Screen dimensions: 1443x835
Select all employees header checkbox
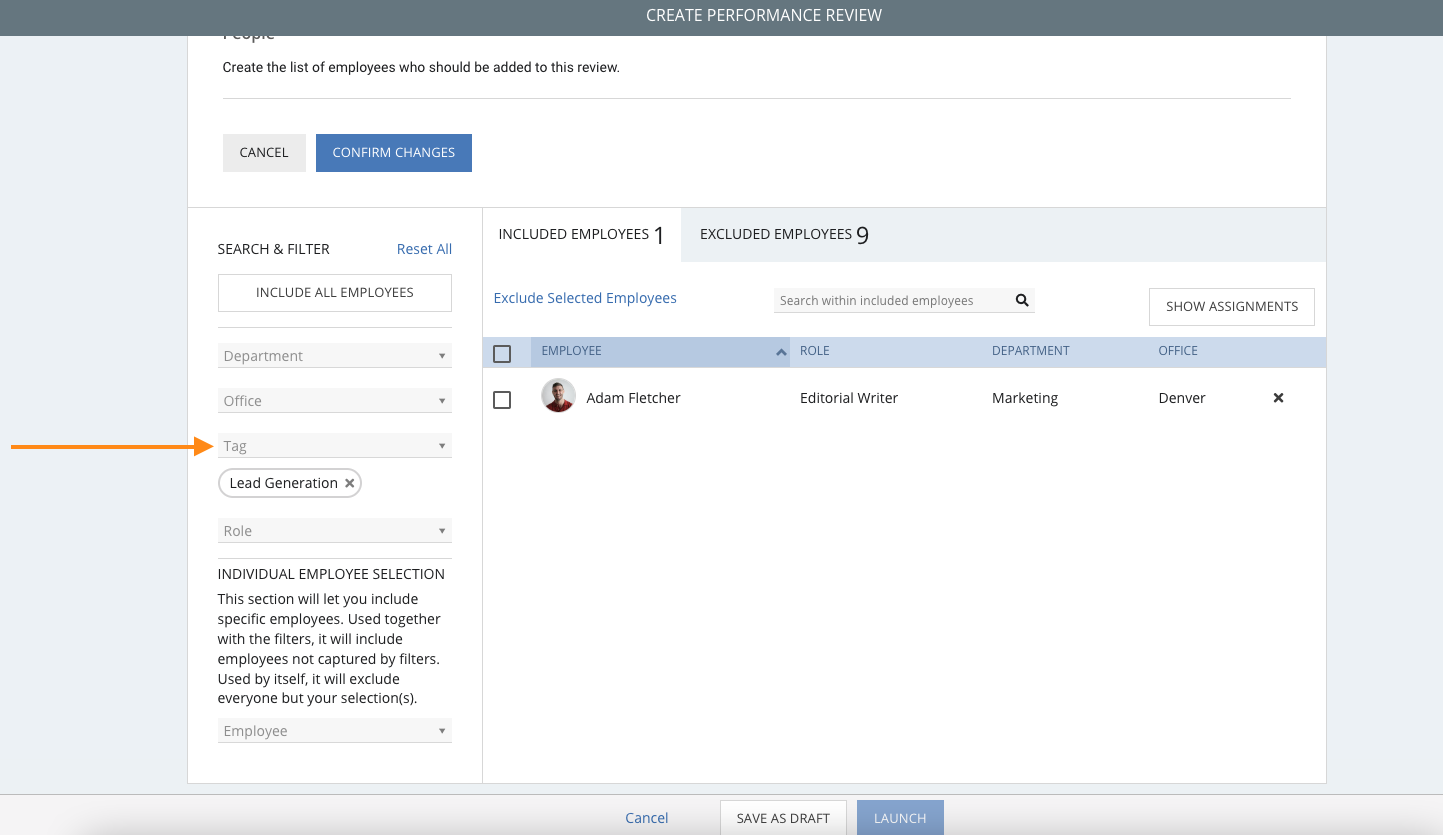(x=502, y=353)
